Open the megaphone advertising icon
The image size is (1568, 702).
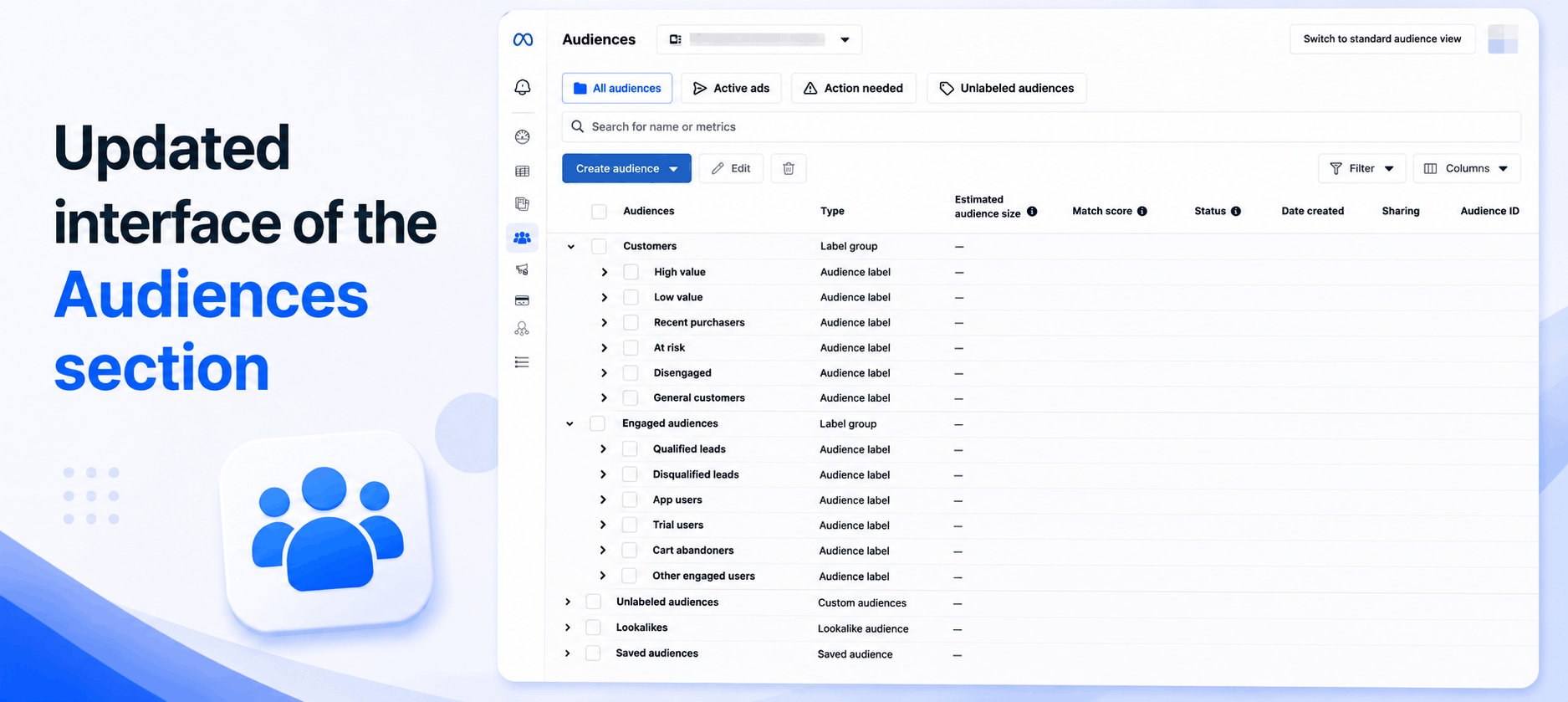click(x=523, y=269)
